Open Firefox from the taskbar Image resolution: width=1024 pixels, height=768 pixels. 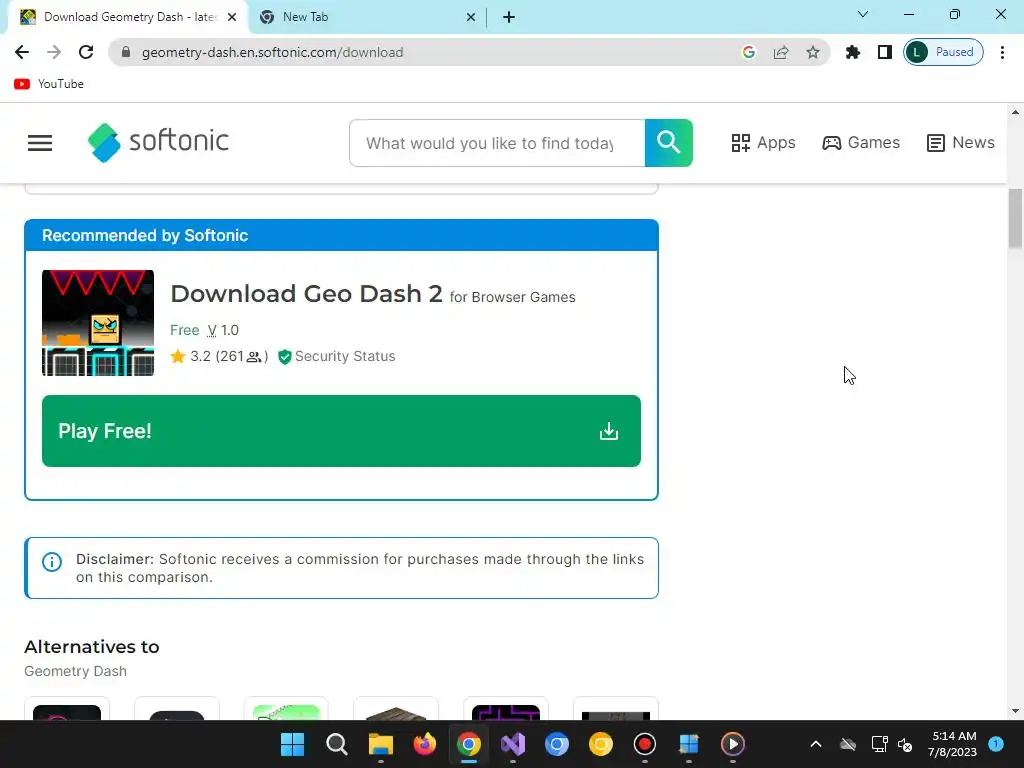click(x=424, y=744)
